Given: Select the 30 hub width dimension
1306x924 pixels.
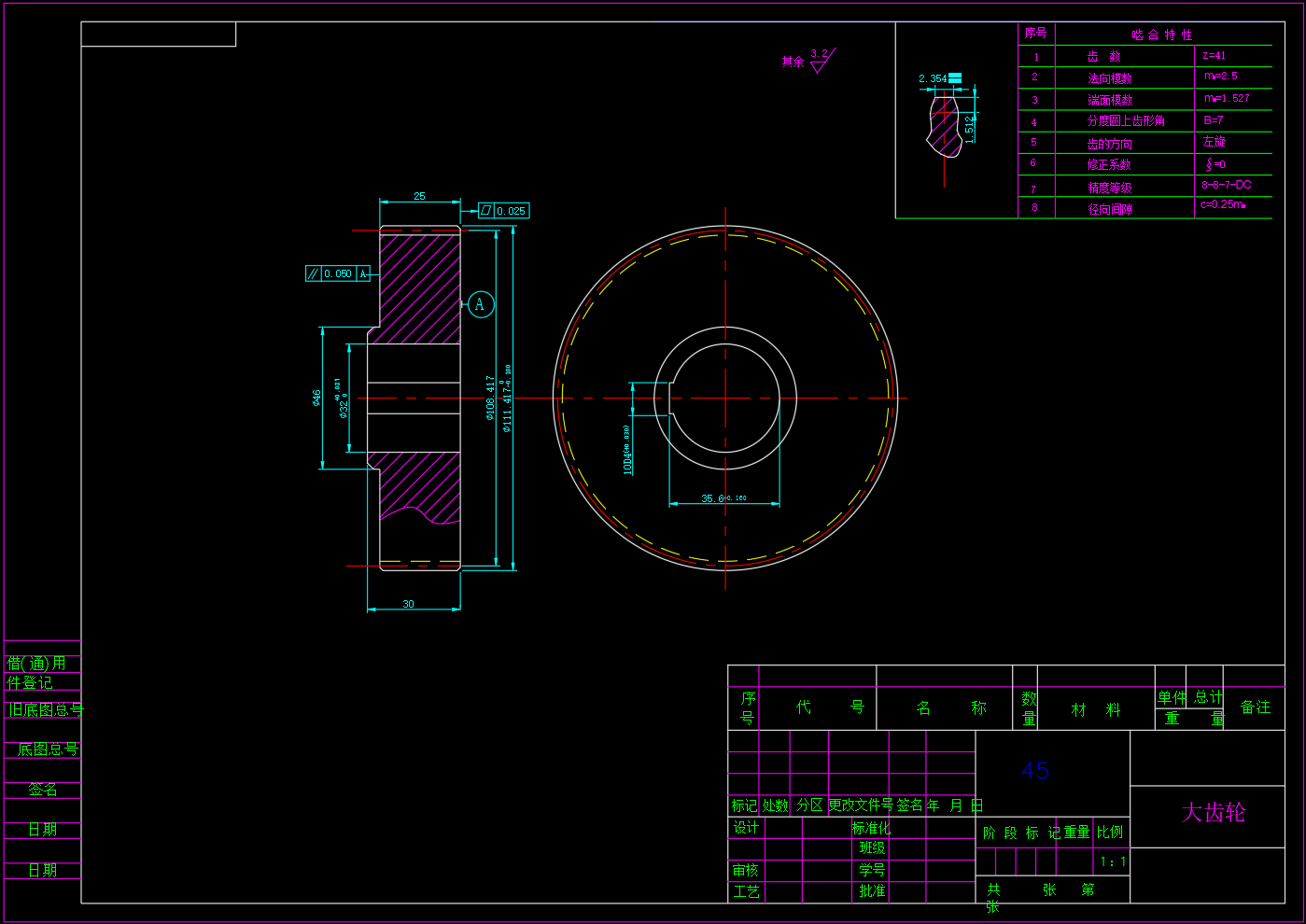Looking at the screenshot, I should pyautogui.click(x=408, y=604).
